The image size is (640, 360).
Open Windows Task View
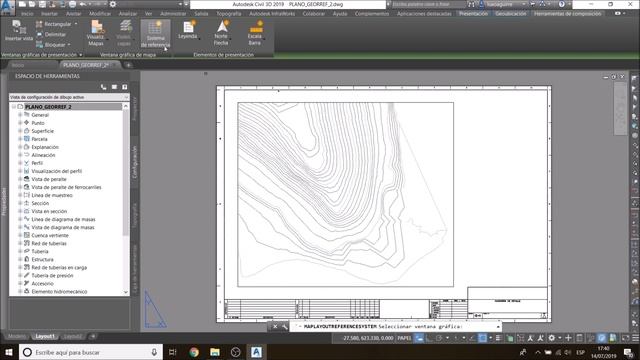172,352
